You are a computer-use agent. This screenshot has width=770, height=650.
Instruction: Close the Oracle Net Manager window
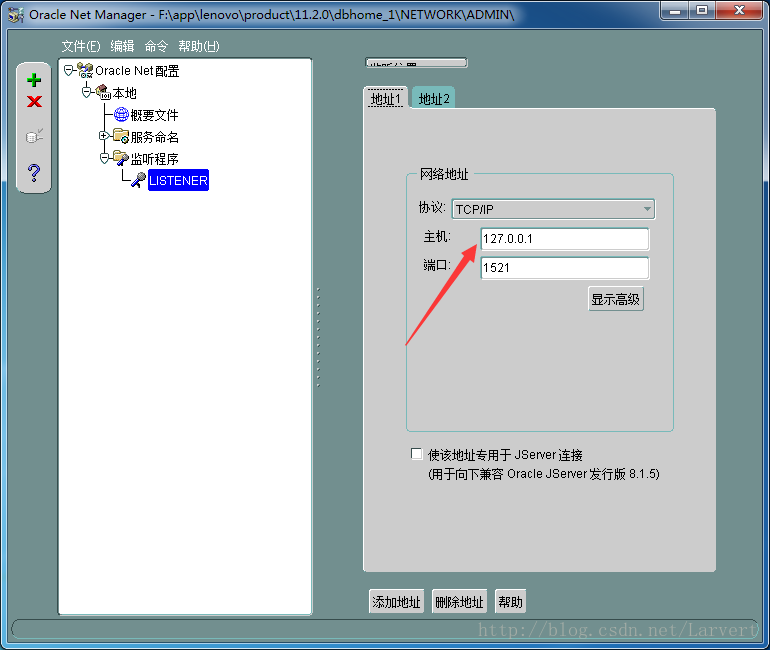740,11
